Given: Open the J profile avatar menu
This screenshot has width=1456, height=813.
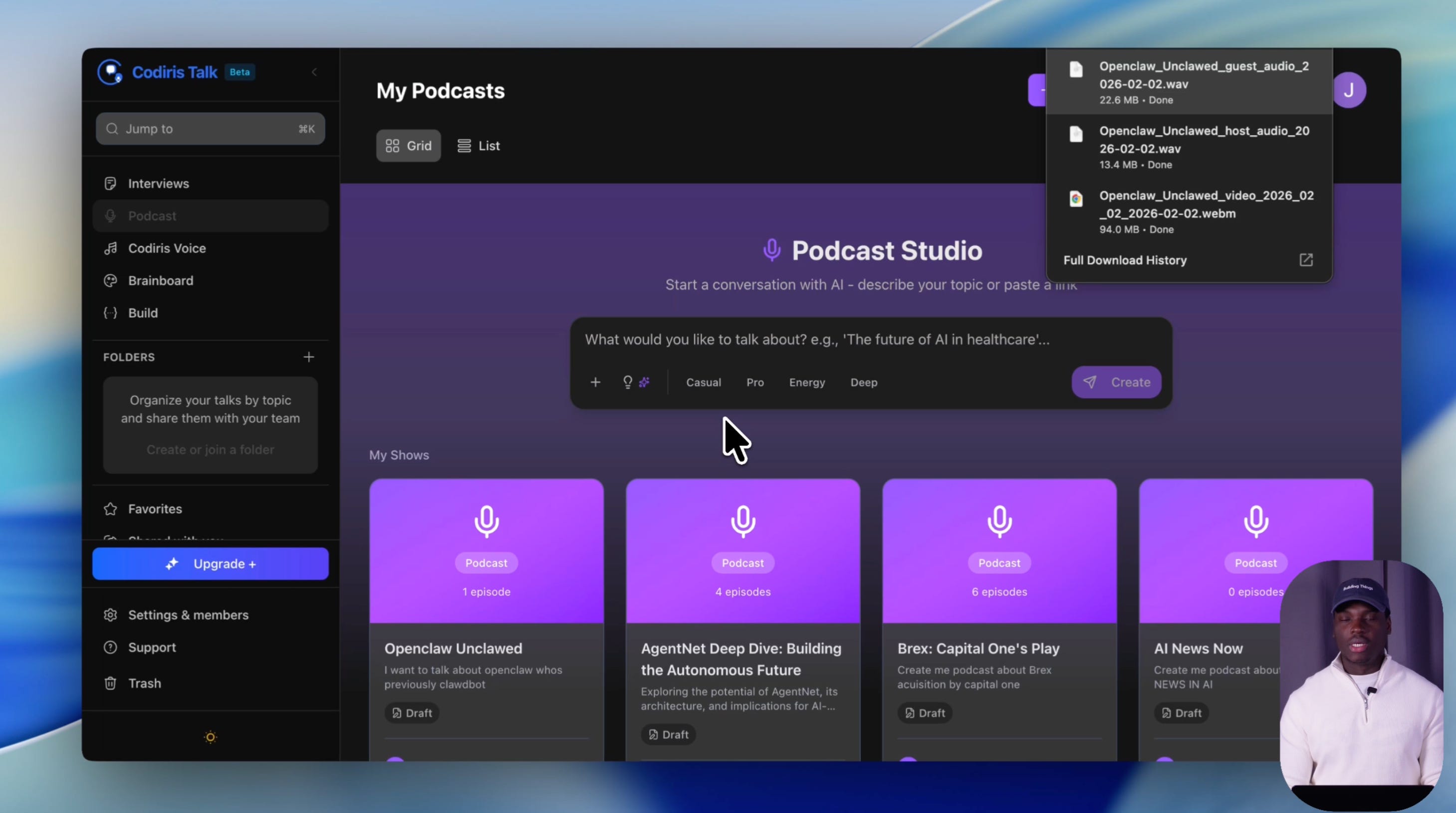Looking at the screenshot, I should pos(1349,90).
